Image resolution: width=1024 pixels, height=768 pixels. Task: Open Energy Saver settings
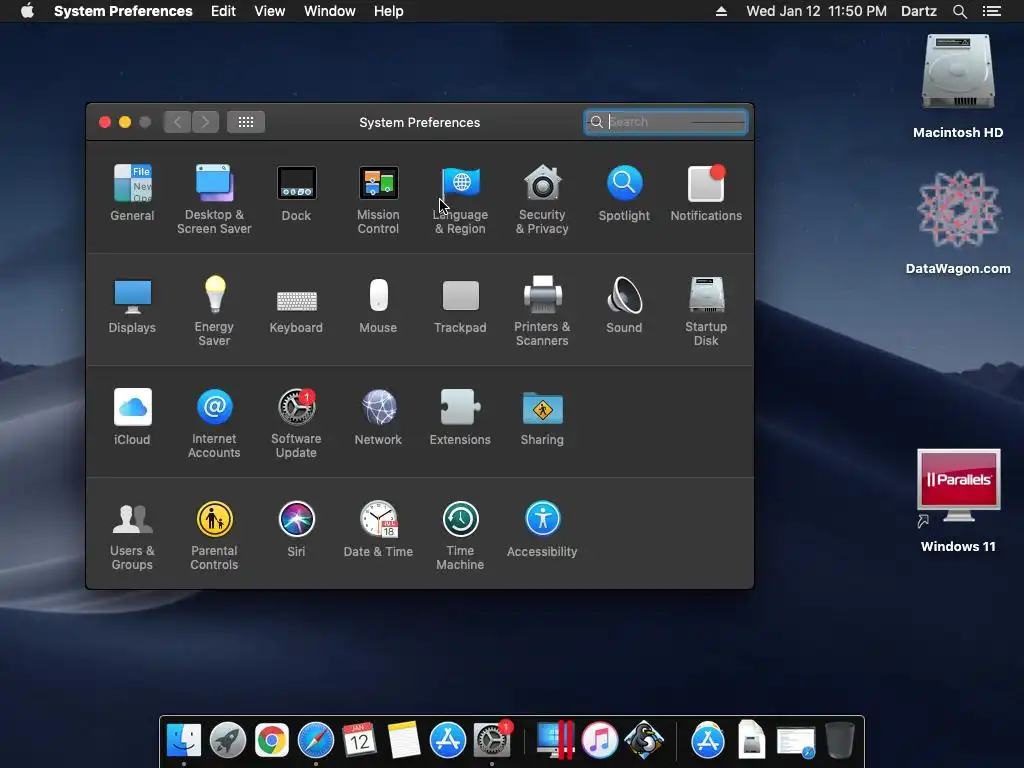tap(214, 311)
